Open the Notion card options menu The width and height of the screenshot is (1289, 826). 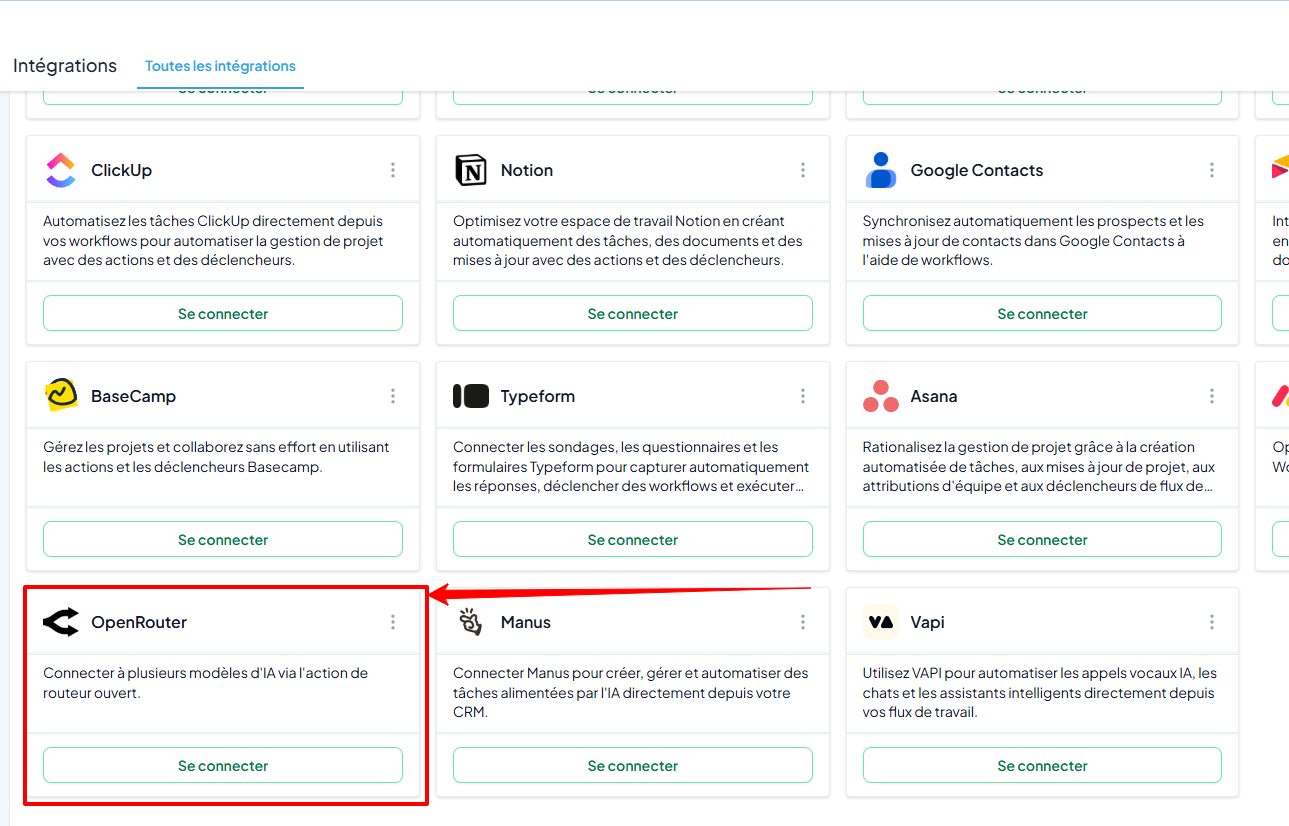click(x=803, y=170)
